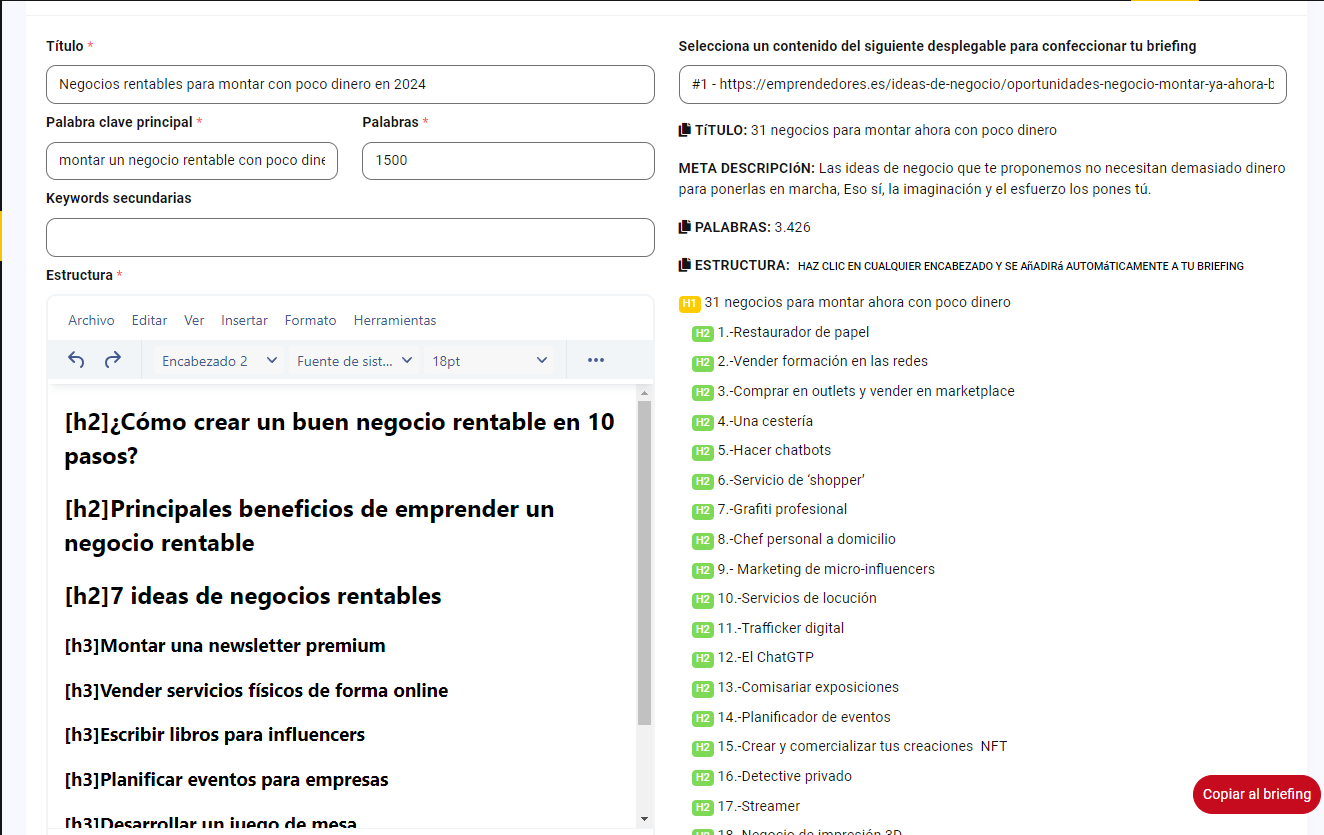
Task: Undo the last edit in the editor
Action: pyautogui.click(x=76, y=360)
